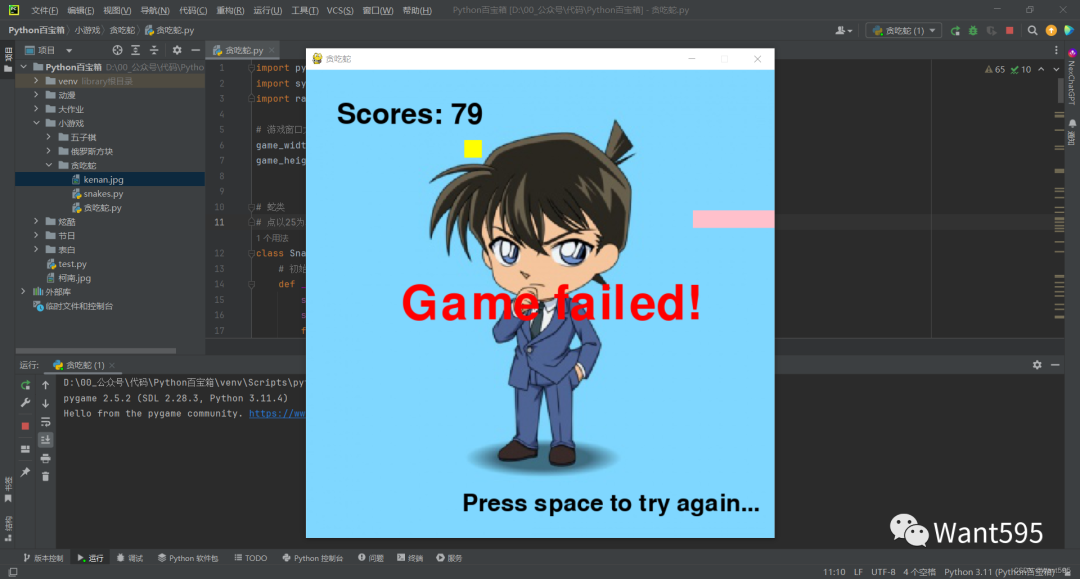Screen dimensions: 1080x579
Task: Open the Run panel layout icon
Action: (x=25, y=449)
